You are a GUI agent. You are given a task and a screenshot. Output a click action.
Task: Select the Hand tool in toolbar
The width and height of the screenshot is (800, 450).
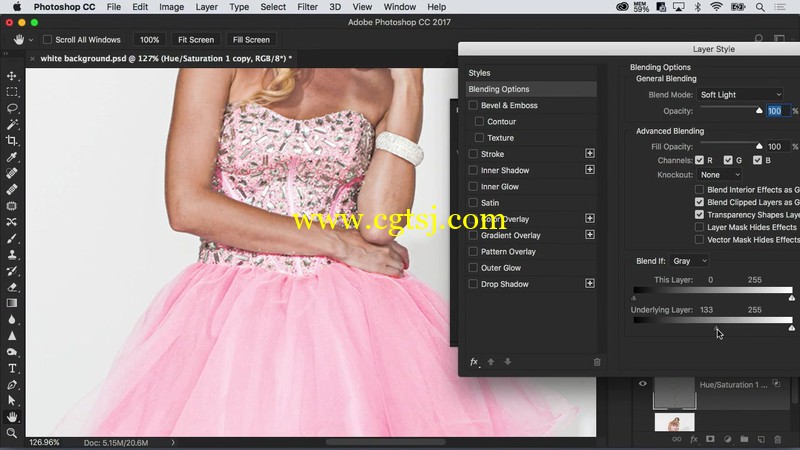tap(12, 417)
